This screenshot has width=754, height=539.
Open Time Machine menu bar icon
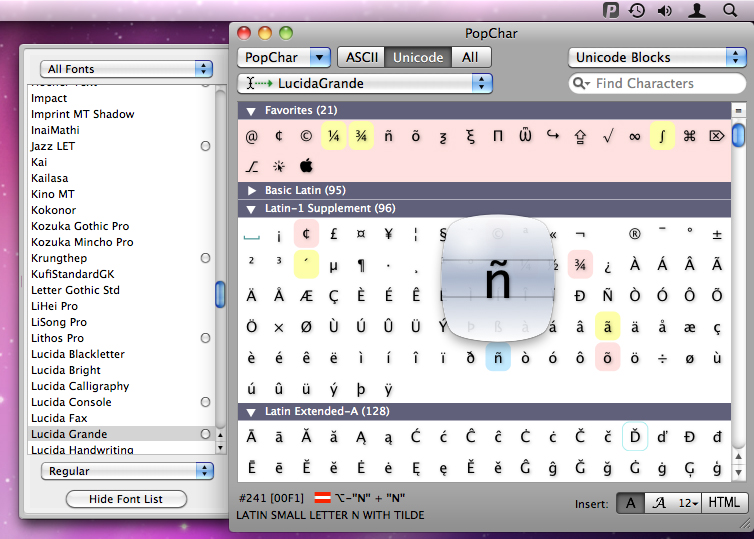[637, 10]
